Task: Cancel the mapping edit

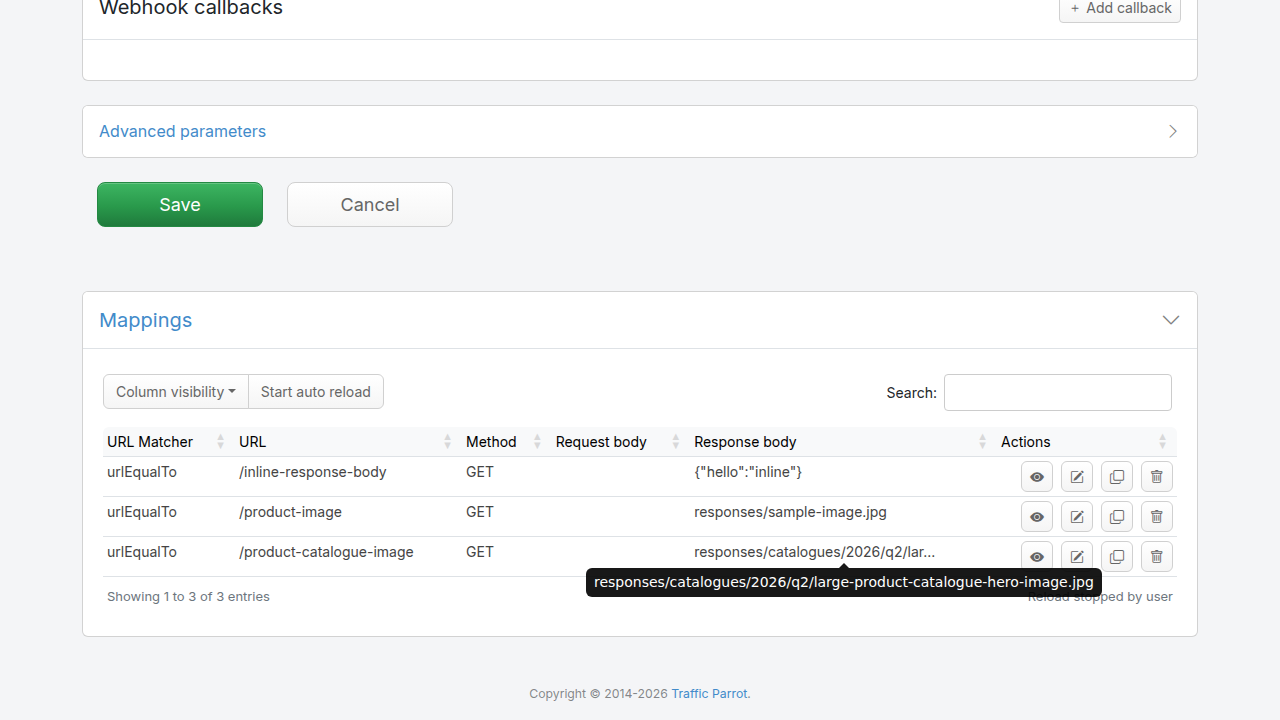Action: click(370, 204)
